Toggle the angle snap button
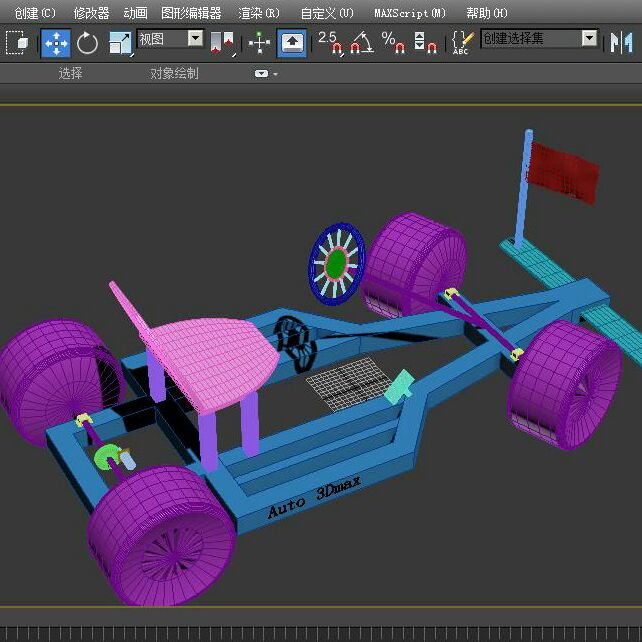This screenshot has width=642, height=642. point(361,43)
